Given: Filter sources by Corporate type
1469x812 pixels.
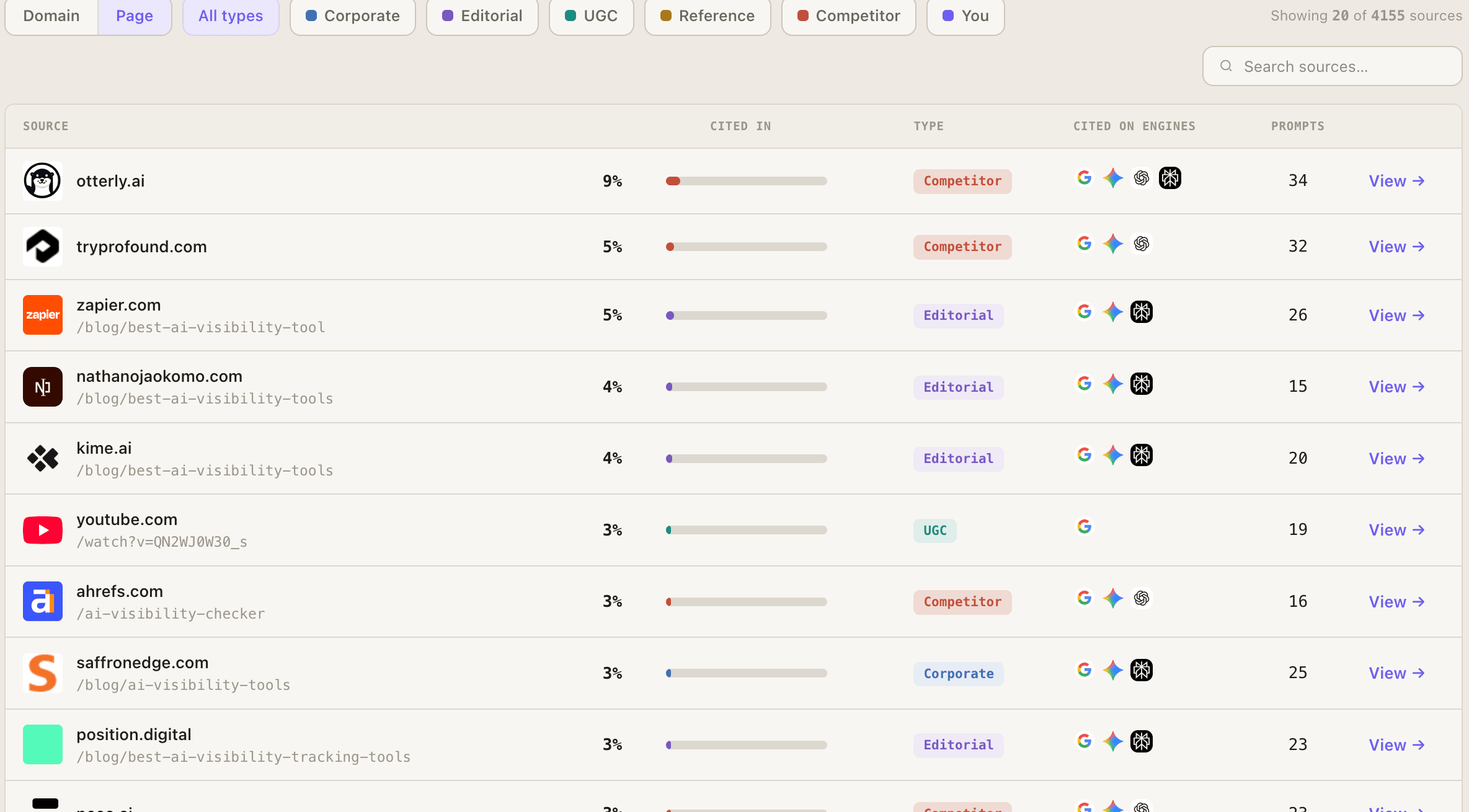Looking at the screenshot, I should tap(352, 16).
